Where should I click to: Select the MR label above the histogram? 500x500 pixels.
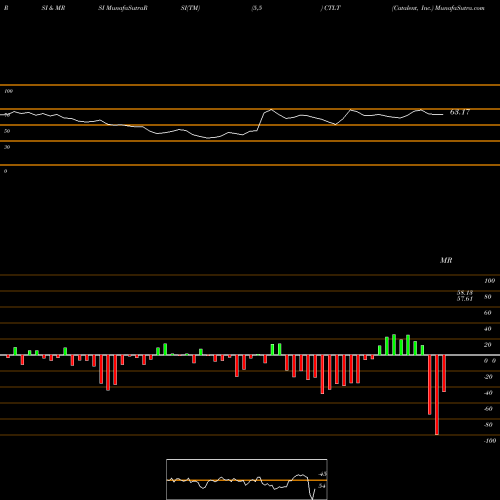pyautogui.click(x=446, y=260)
